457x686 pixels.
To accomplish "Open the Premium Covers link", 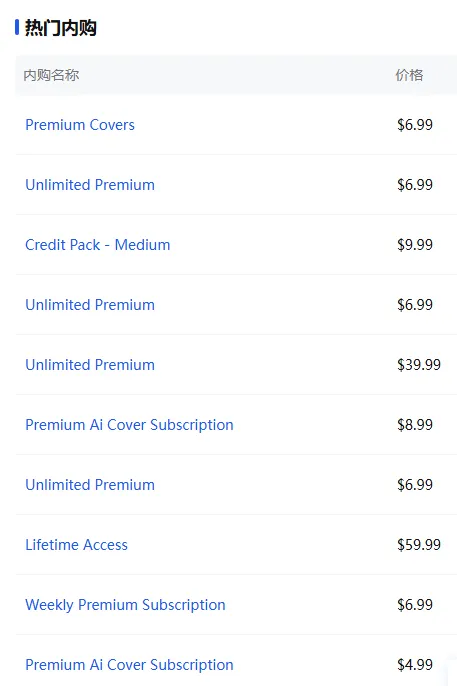I will (x=80, y=125).
